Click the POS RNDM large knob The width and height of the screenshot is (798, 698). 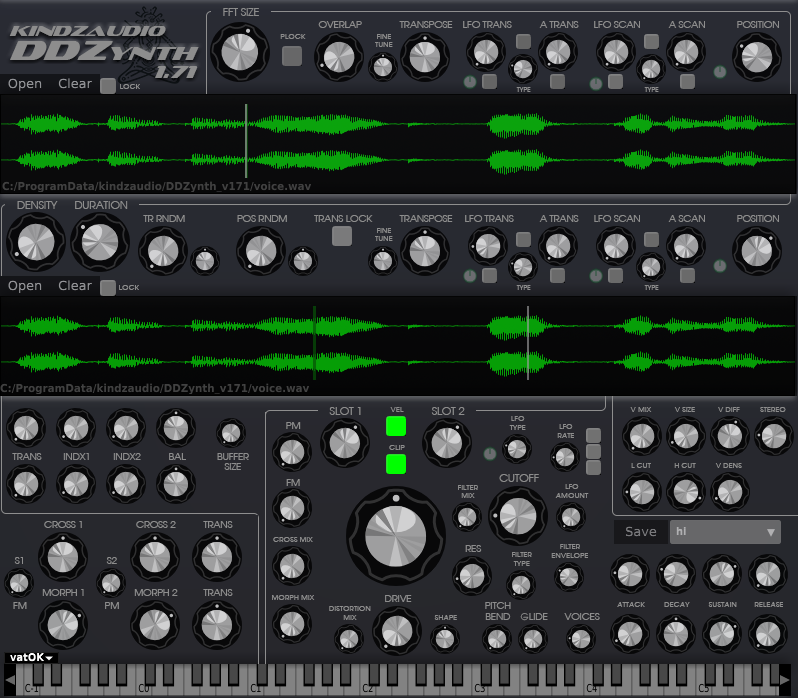pos(261,251)
